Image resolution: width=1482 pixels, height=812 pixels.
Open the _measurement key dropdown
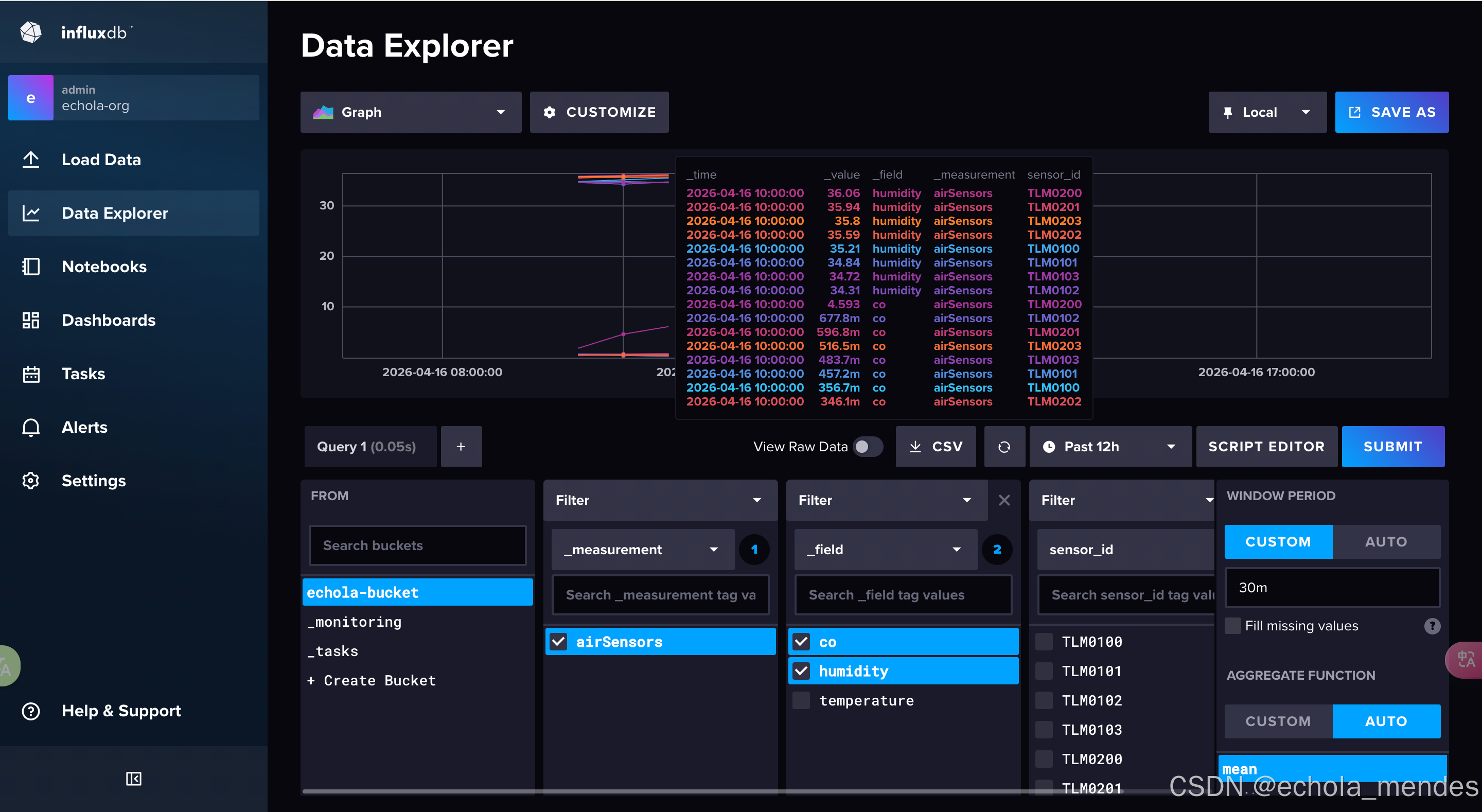643,550
